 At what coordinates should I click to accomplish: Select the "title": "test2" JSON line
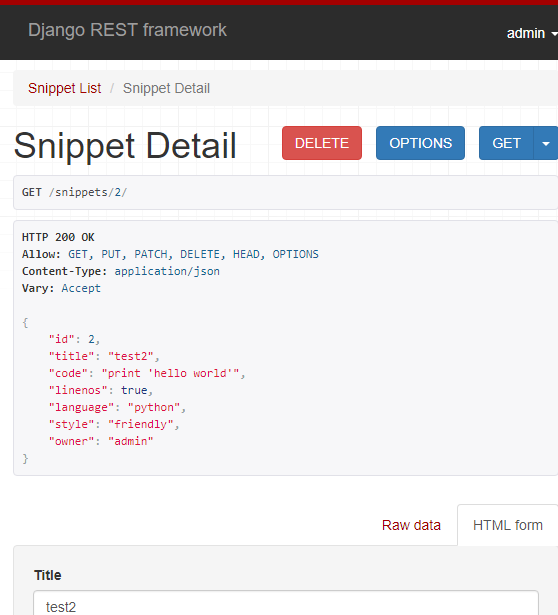(104, 356)
